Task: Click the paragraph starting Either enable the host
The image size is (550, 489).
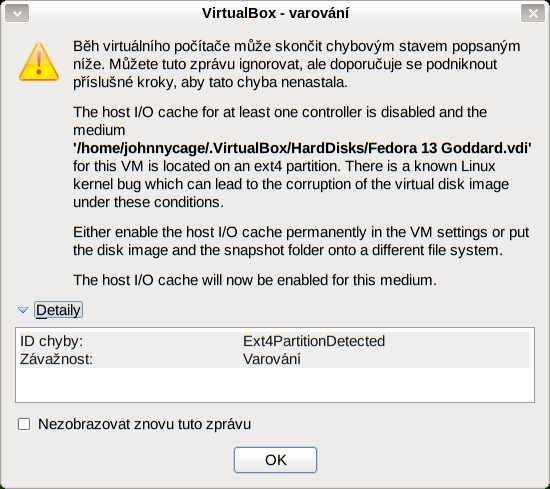Action: 301,241
